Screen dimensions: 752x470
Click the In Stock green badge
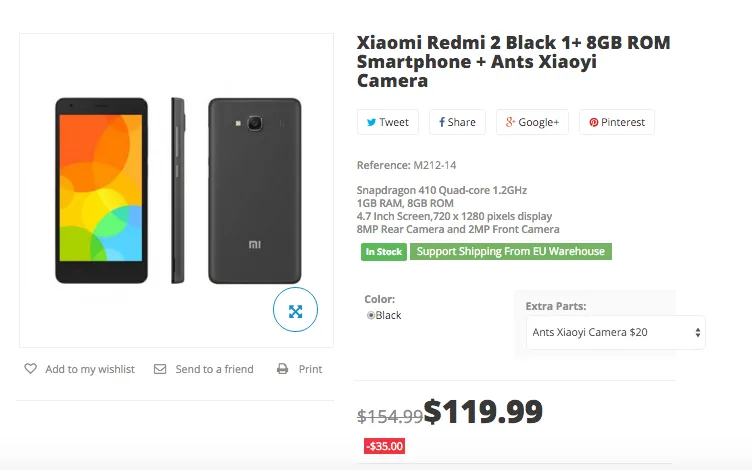pyautogui.click(x=384, y=252)
